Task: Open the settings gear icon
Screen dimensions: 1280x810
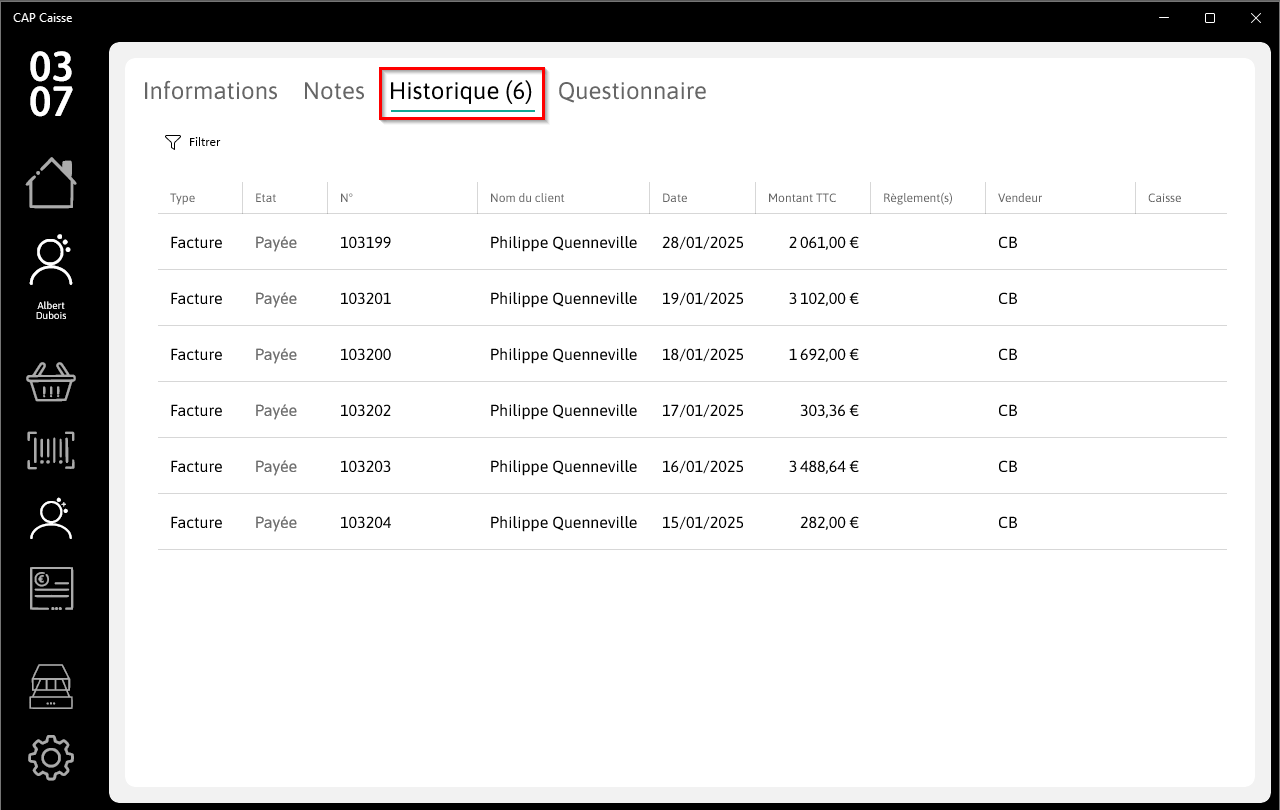Action: coord(51,758)
